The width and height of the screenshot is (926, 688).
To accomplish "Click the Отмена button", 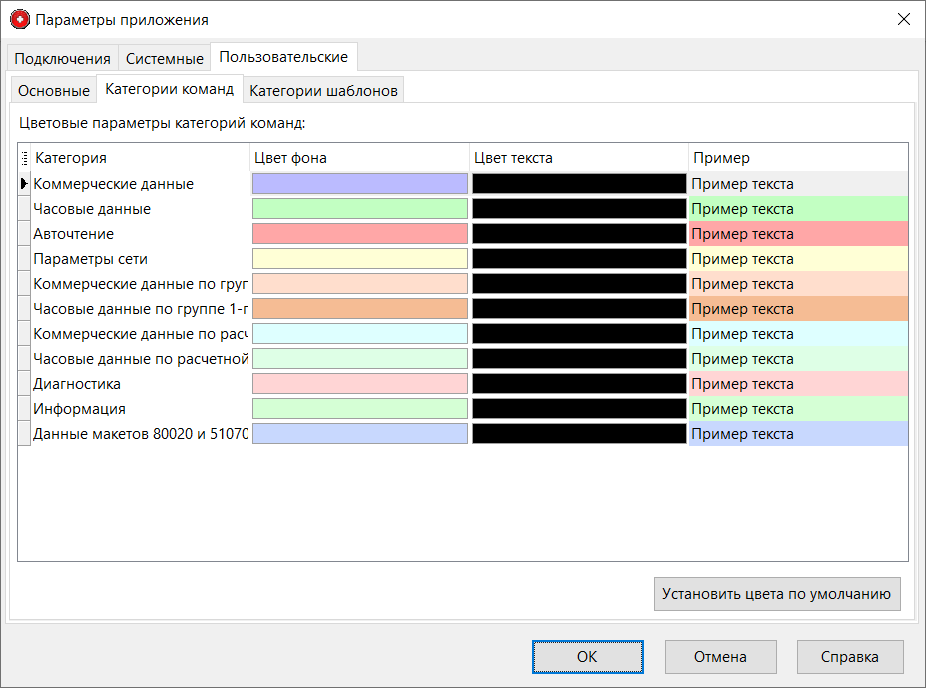I will pyautogui.click(x=720, y=657).
